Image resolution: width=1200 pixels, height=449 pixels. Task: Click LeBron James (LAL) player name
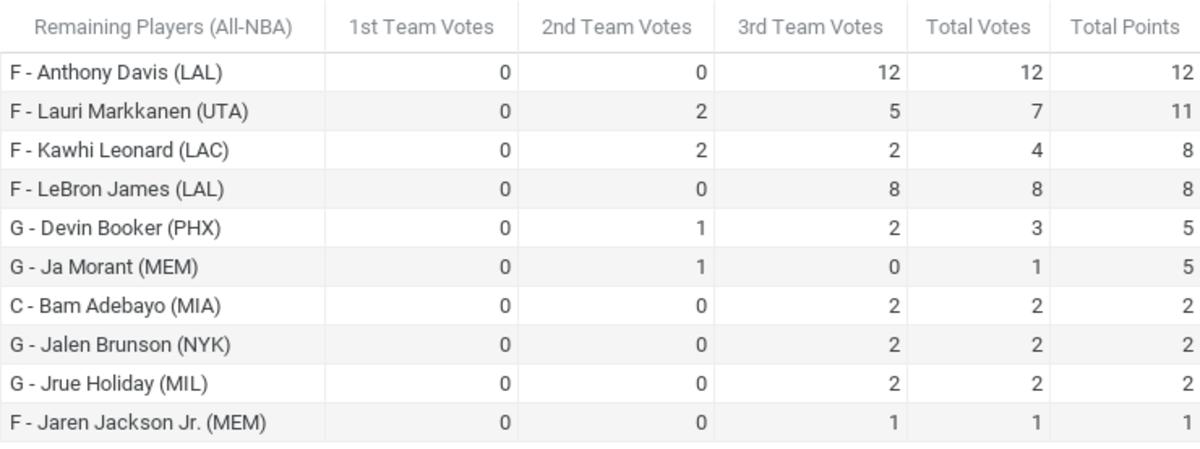(117, 189)
